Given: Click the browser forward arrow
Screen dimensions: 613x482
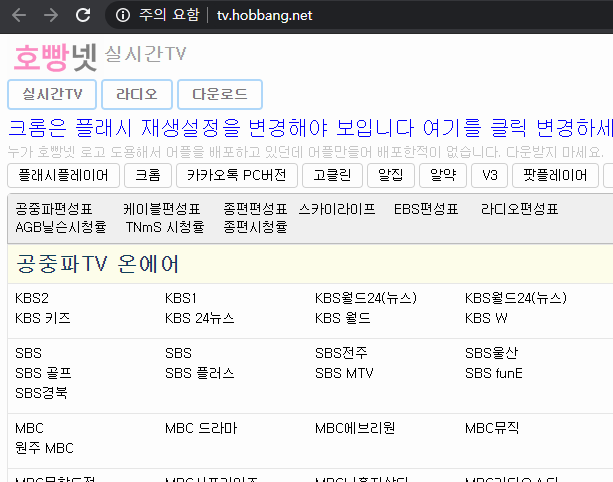Looking at the screenshot, I should point(51,15).
